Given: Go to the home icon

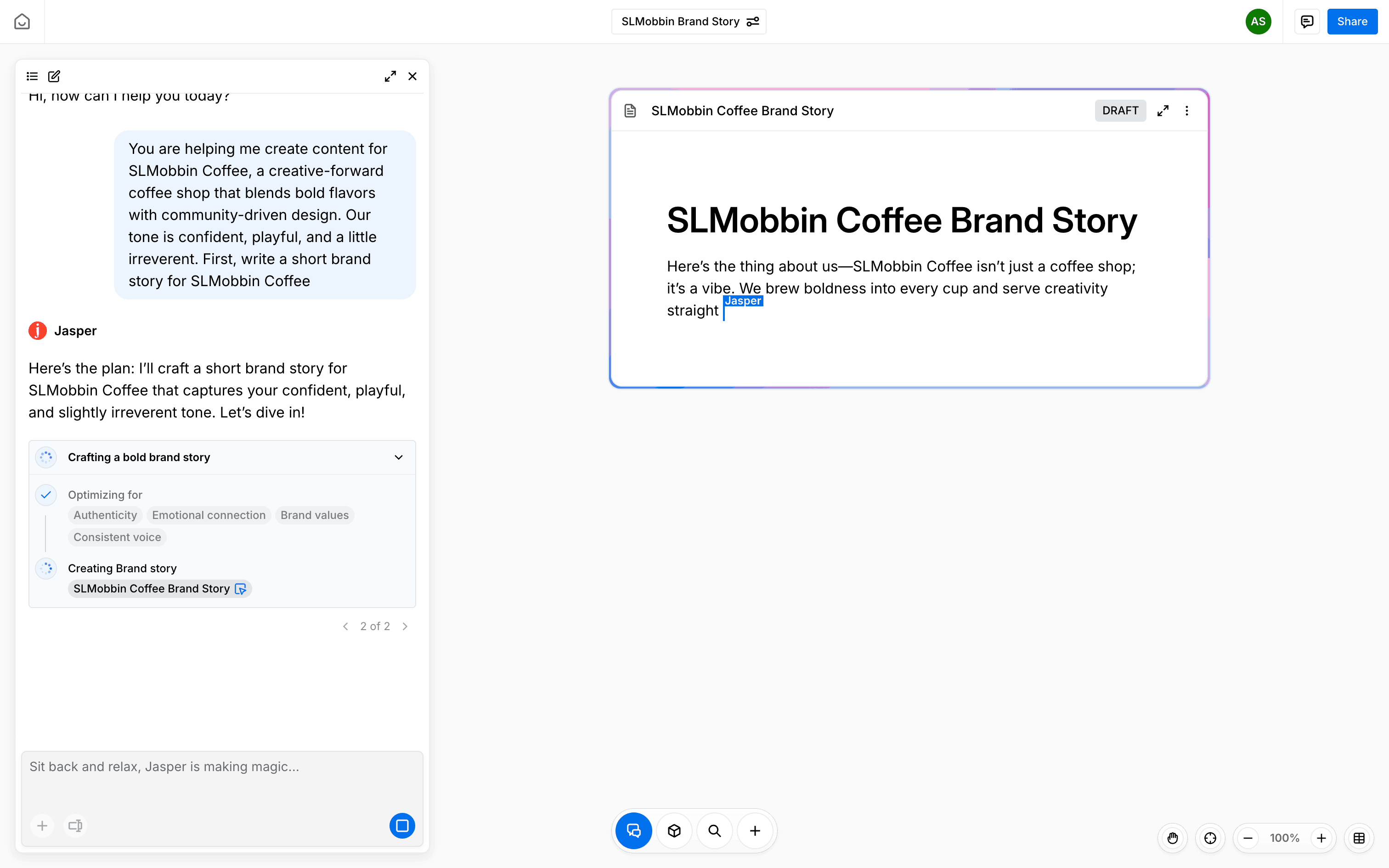Looking at the screenshot, I should pos(22,21).
